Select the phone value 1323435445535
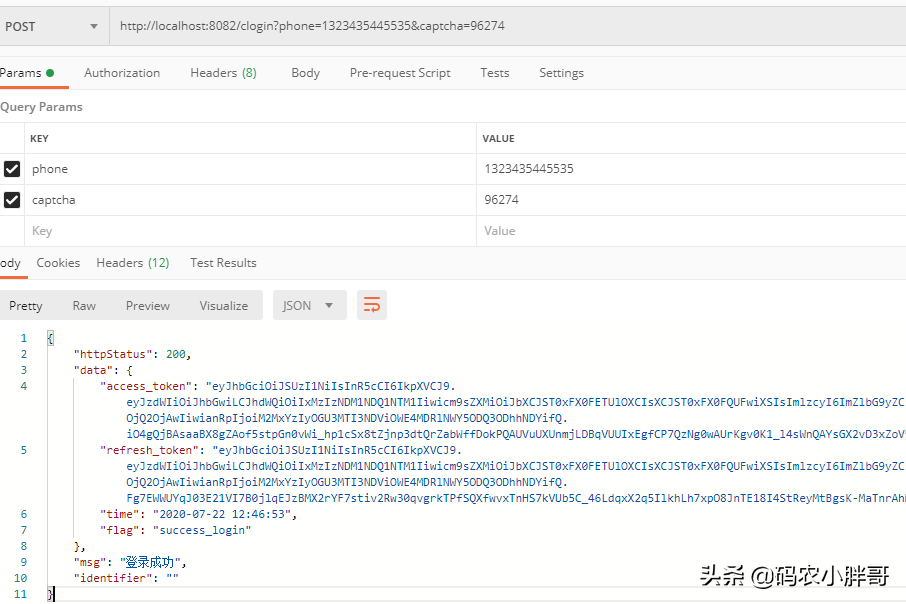906x604 pixels. pyautogui.click(x=529, y=169)
